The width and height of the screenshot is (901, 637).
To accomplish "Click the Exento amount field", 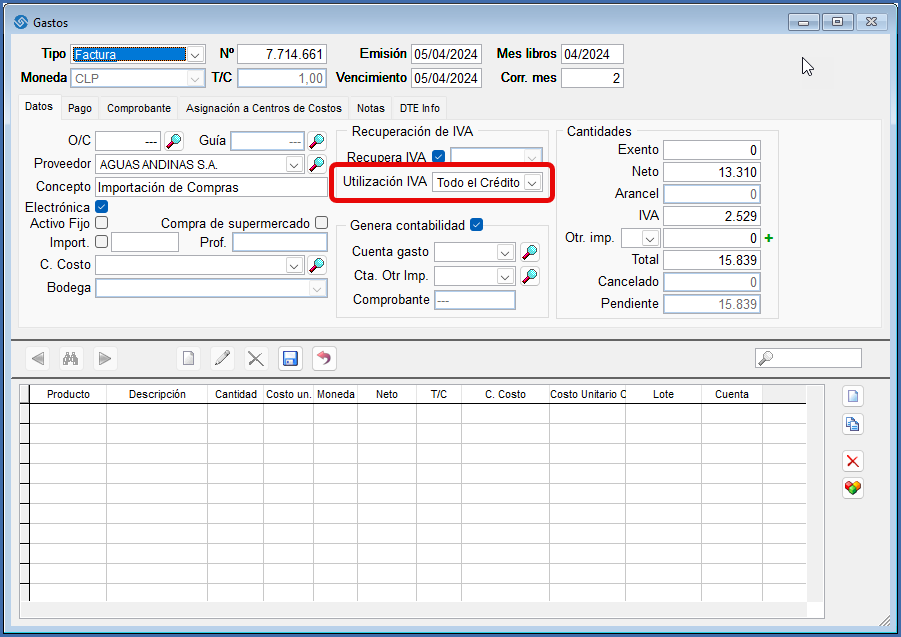I will [x=711, y=150].
